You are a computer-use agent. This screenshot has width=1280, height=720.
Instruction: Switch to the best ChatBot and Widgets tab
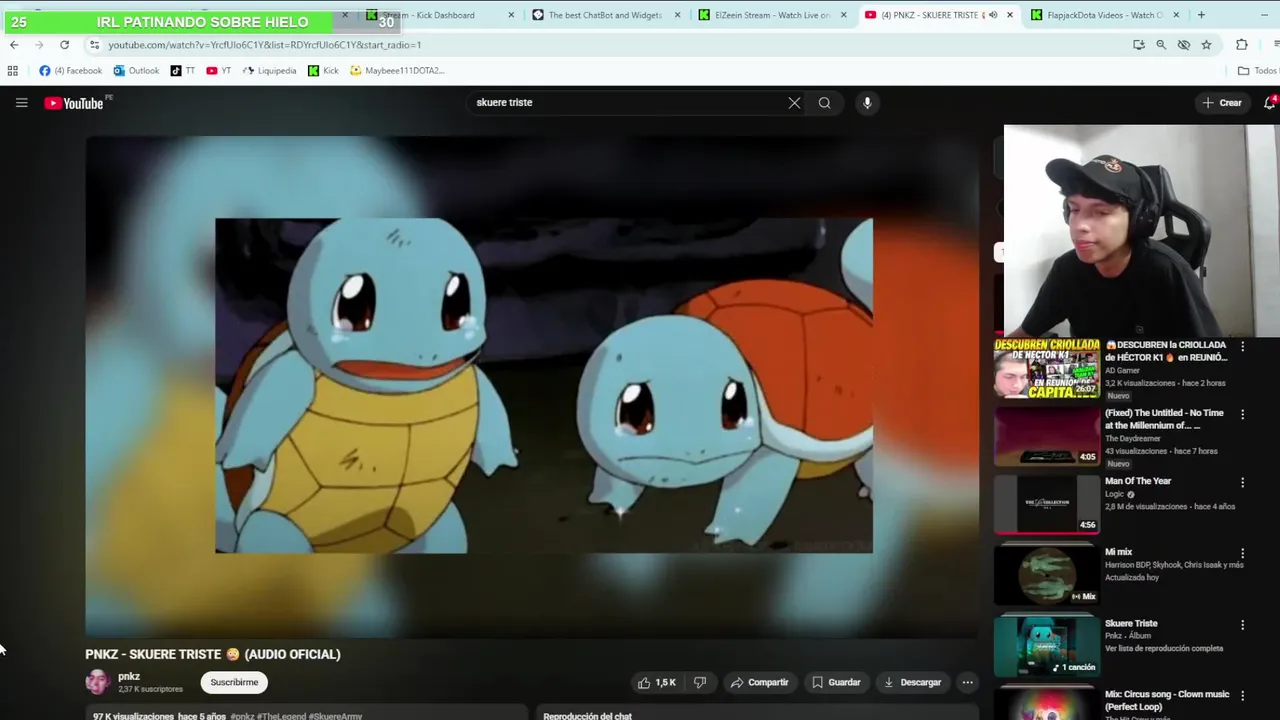point(605,15)
